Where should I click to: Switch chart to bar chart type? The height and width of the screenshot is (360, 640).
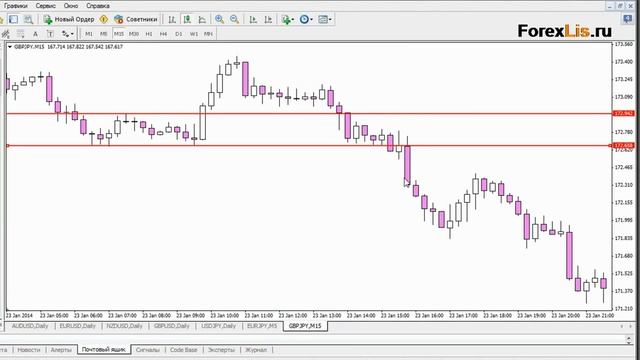point(172,19)
